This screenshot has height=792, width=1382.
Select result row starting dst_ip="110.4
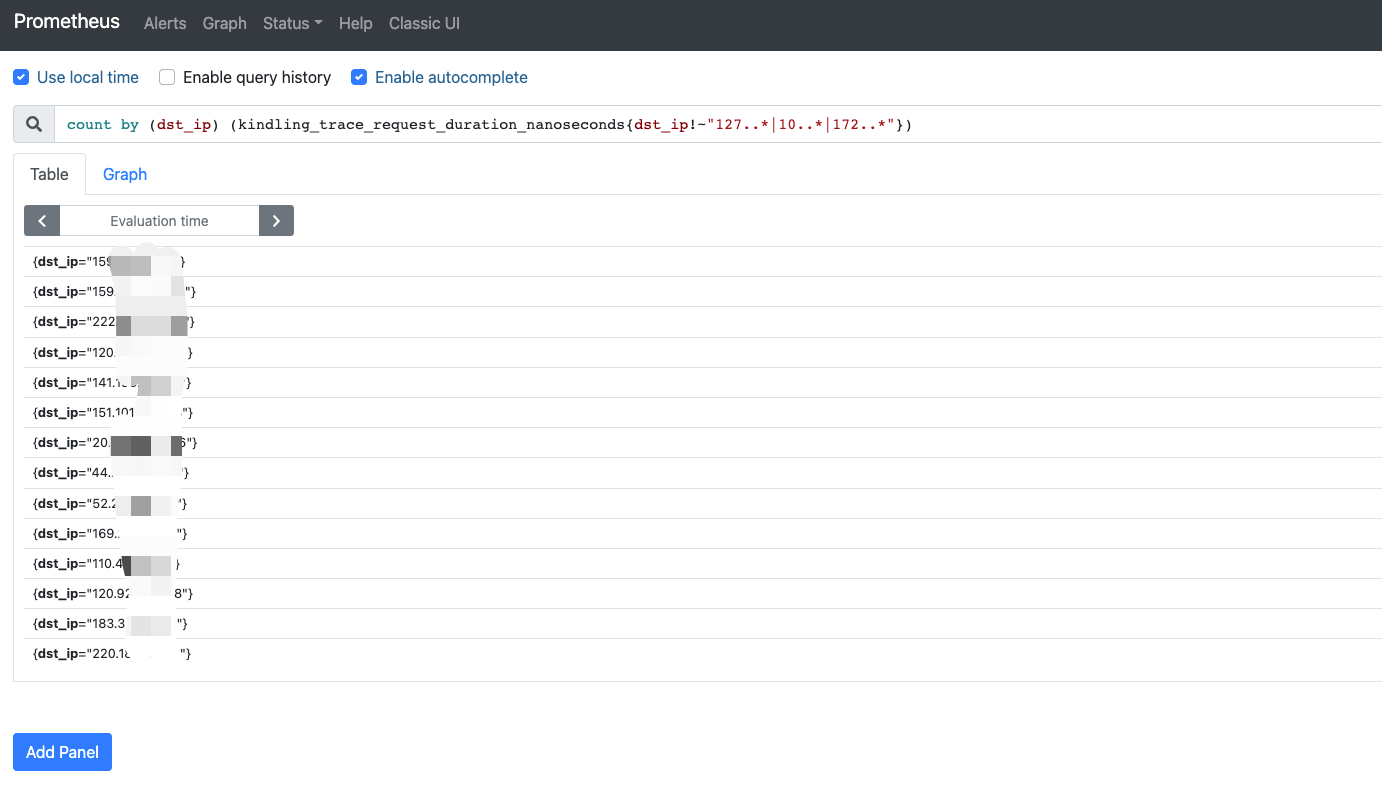(x=703, y=563)
